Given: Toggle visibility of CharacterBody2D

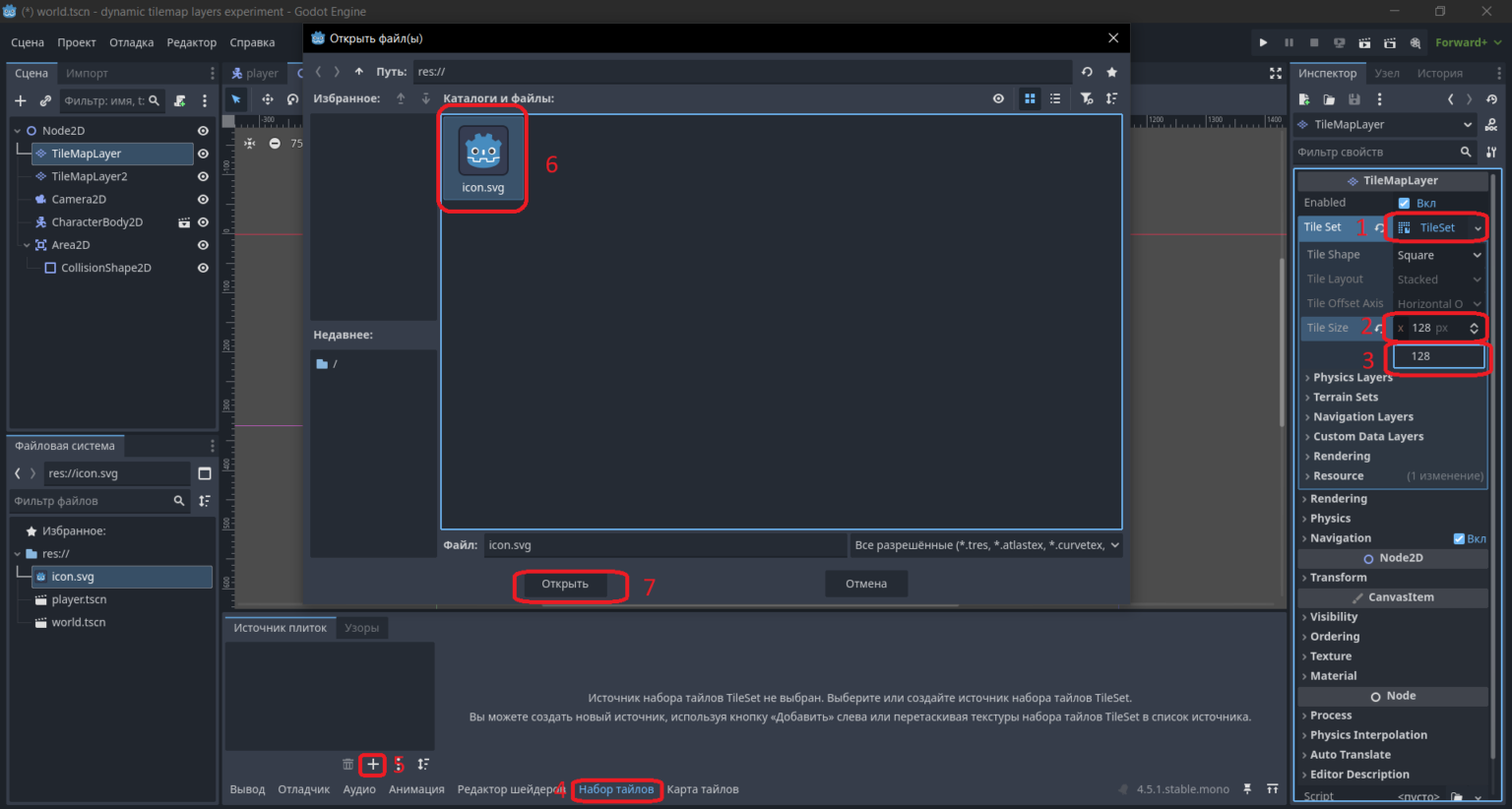Looking at the screenshot, I should (x=203, y=222).
